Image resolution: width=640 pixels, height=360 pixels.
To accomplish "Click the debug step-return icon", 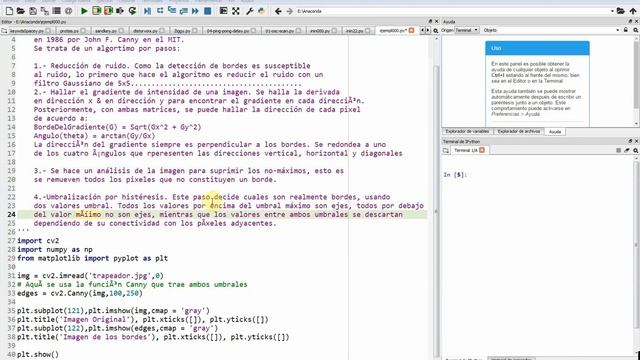I will (183, 11).
